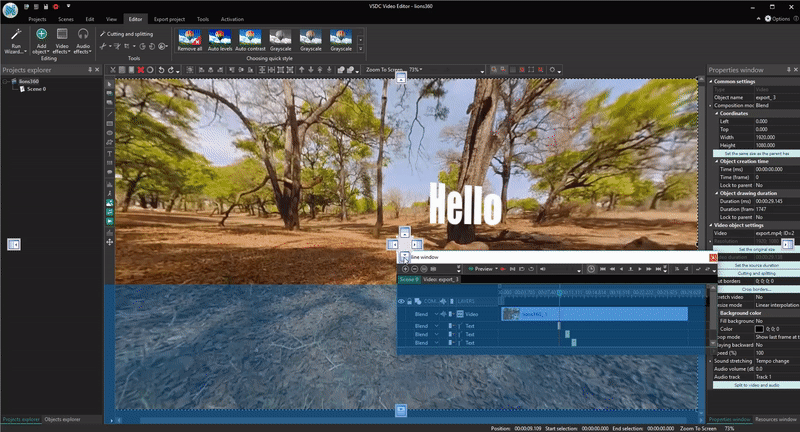
Task: Click the undo arrow icon
Action: [161, 70]
